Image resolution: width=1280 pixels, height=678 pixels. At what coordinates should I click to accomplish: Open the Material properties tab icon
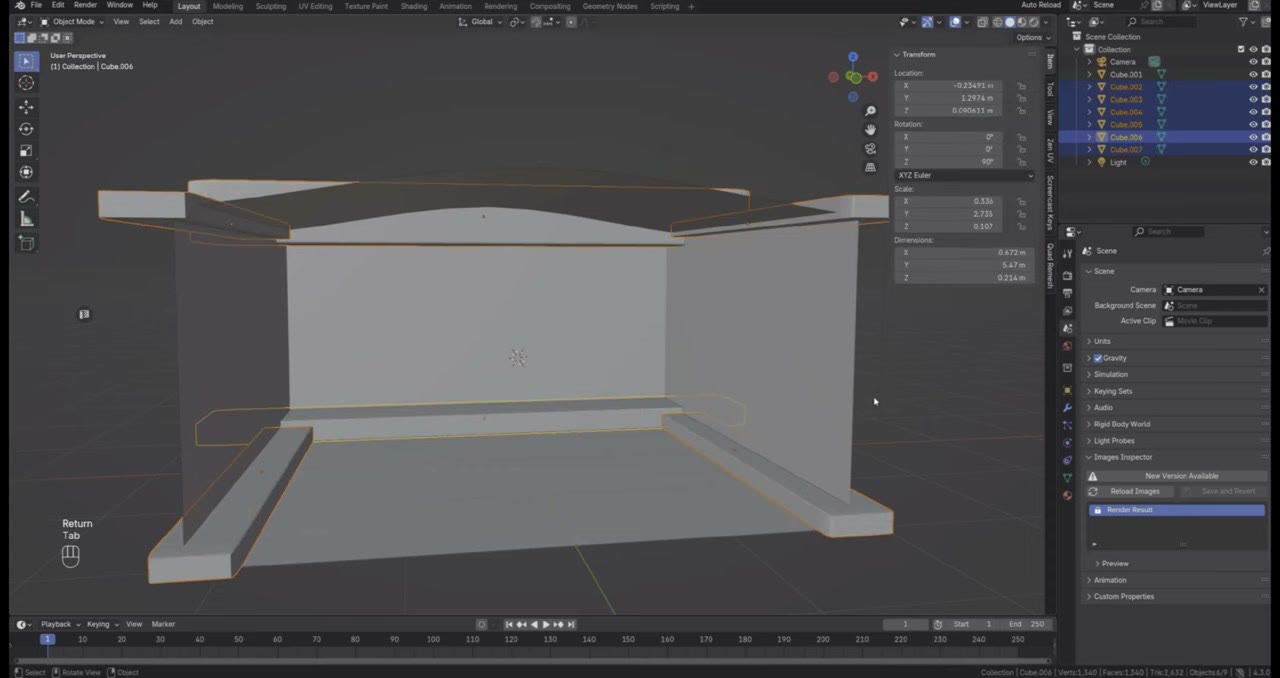click(1067, 495)
